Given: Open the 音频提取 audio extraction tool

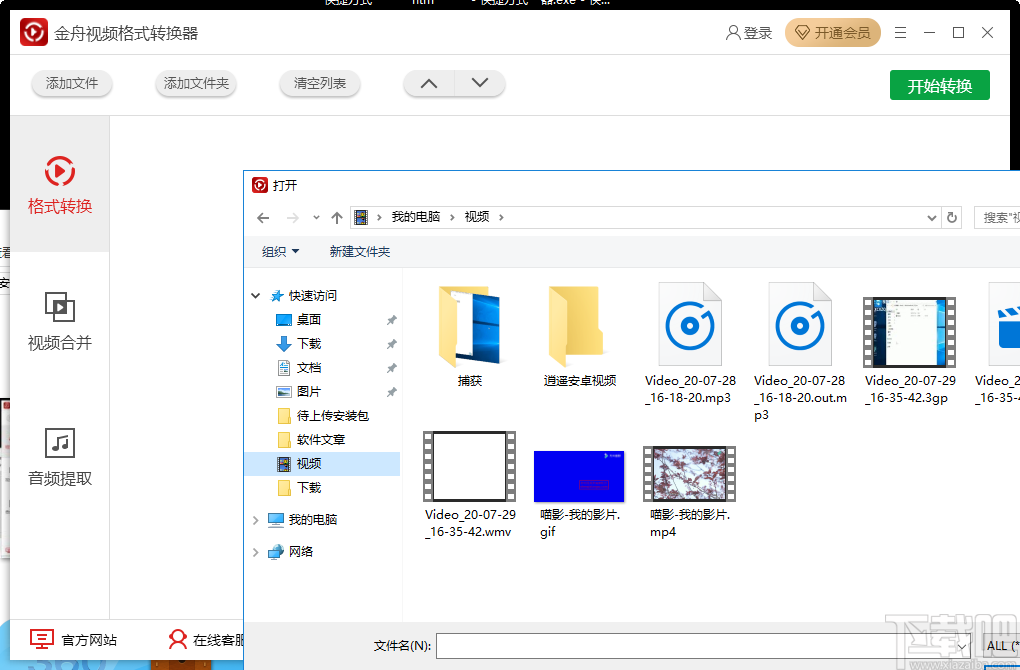Looking at the screenshot, I should click(x=60, y=456).
